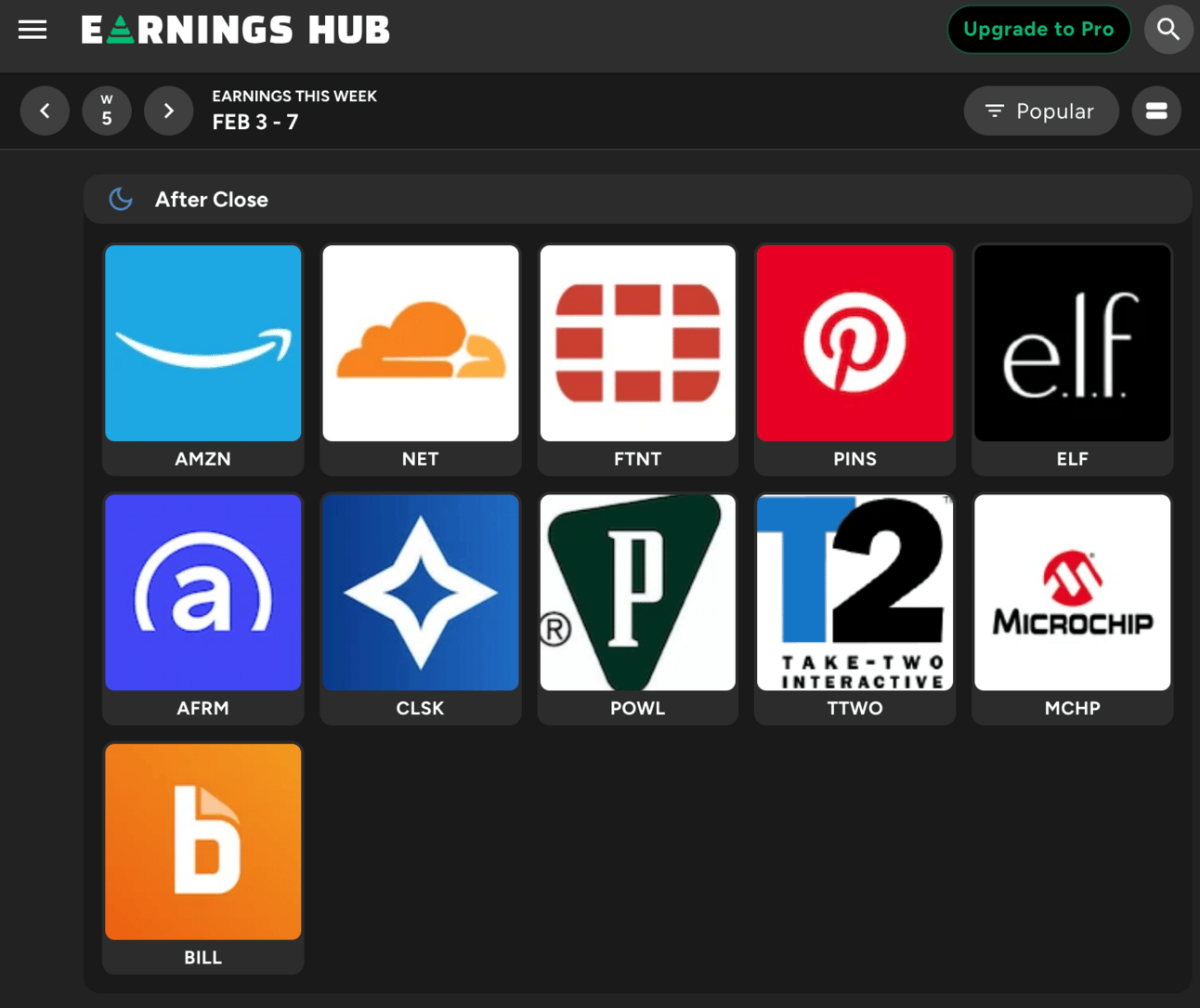Viewport: 1200px width, 1008px height.
Task: Open the Bill.com logo tile
Action: click(x=203, y=841)
